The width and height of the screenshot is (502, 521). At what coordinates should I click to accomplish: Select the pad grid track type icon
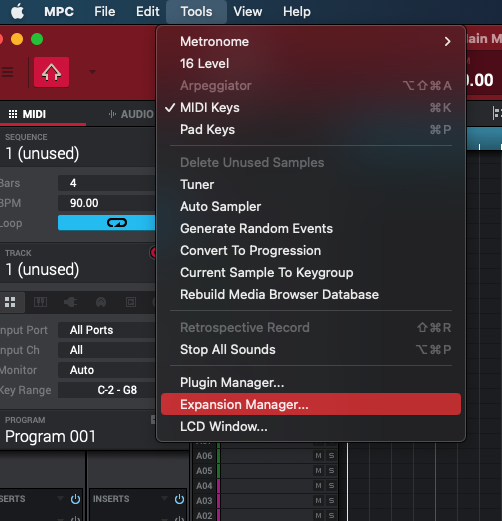coord(10,302)
